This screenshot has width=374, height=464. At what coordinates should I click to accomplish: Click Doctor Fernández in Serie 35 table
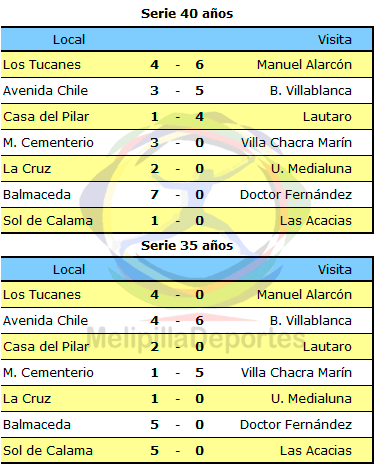[296, 425]
